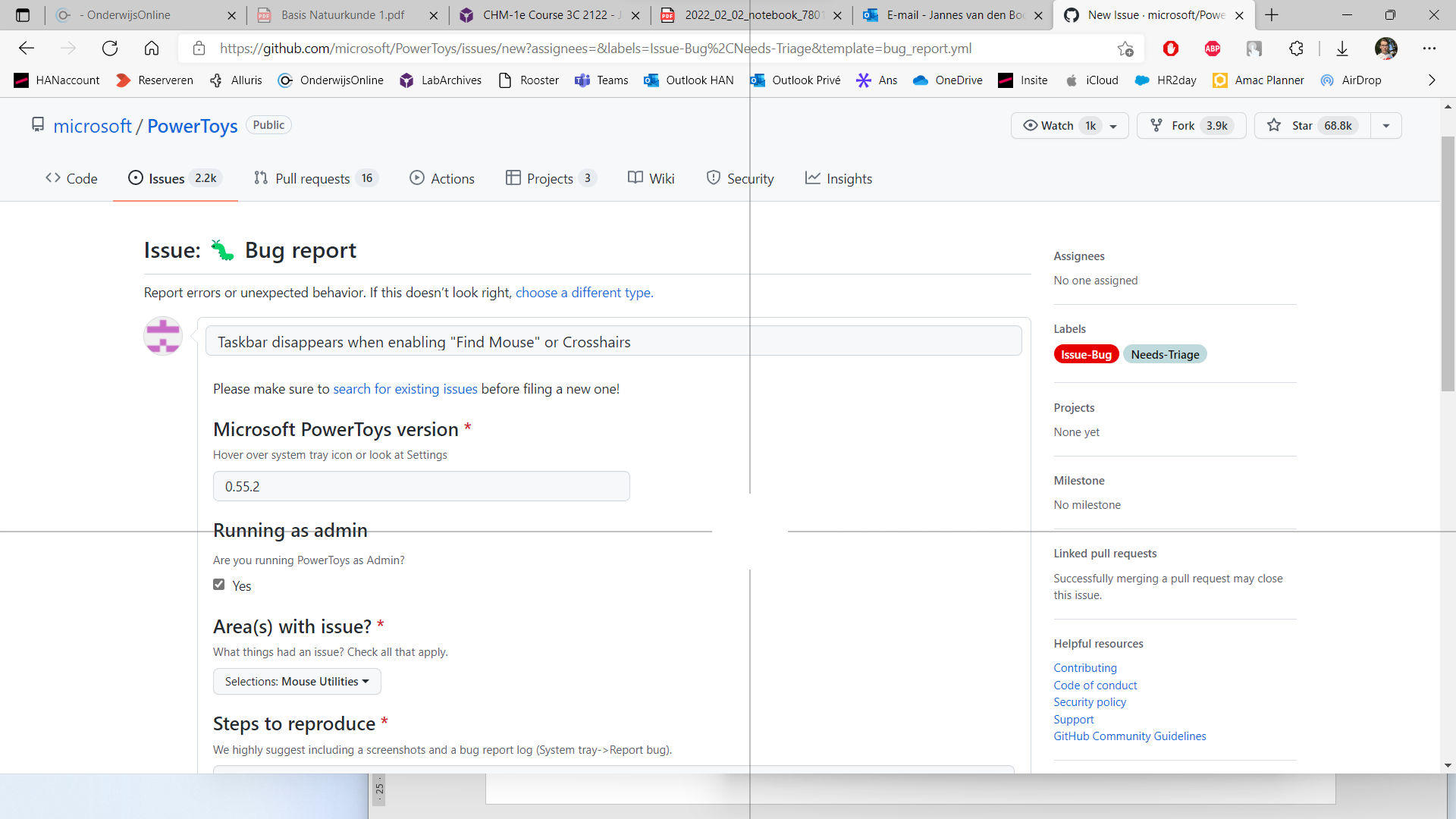The image size is (1456, 819).
Task: Click the PowerToys version input field
Action: [422, 486]
